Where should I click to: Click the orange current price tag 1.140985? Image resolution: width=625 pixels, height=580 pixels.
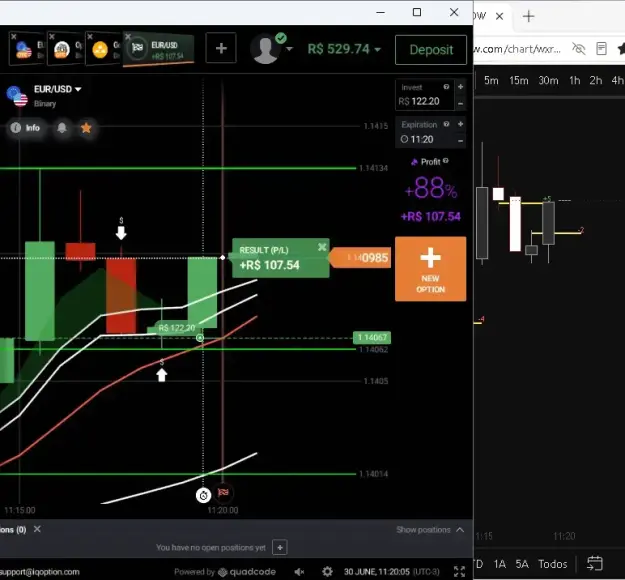(360, 258)
